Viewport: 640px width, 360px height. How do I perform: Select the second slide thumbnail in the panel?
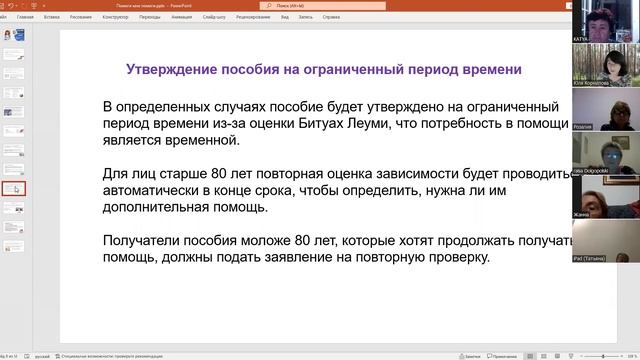point(14,54)
